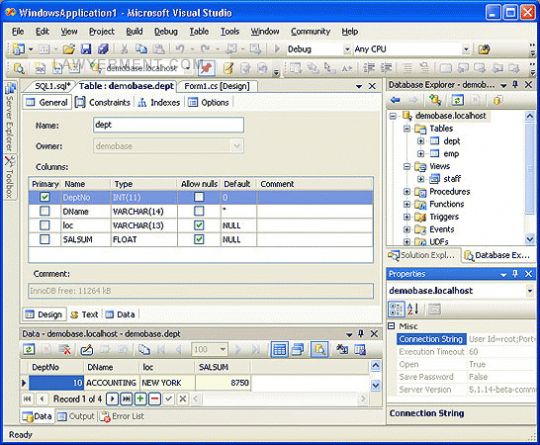Click the copy icon in Data toolbar
This screenshot has width=540, height=445.
(144, 350)
